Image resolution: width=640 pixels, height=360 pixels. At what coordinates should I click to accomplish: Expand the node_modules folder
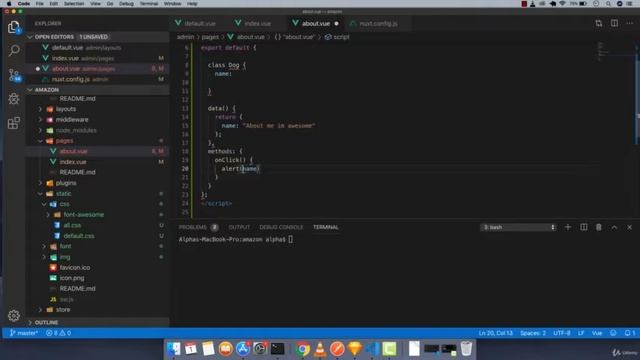pos(76,130)
